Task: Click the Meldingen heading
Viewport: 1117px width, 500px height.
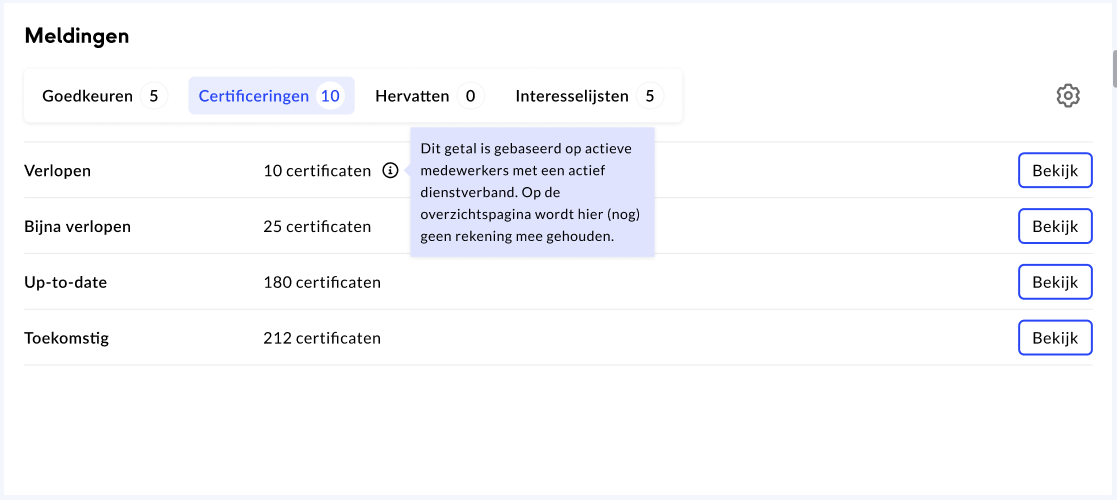Action: point(77,36)
